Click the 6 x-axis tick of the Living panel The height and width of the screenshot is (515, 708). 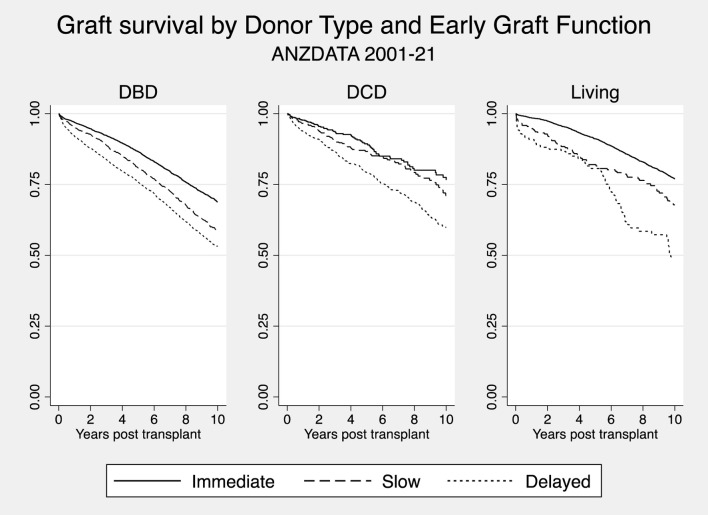pos(611,420)
